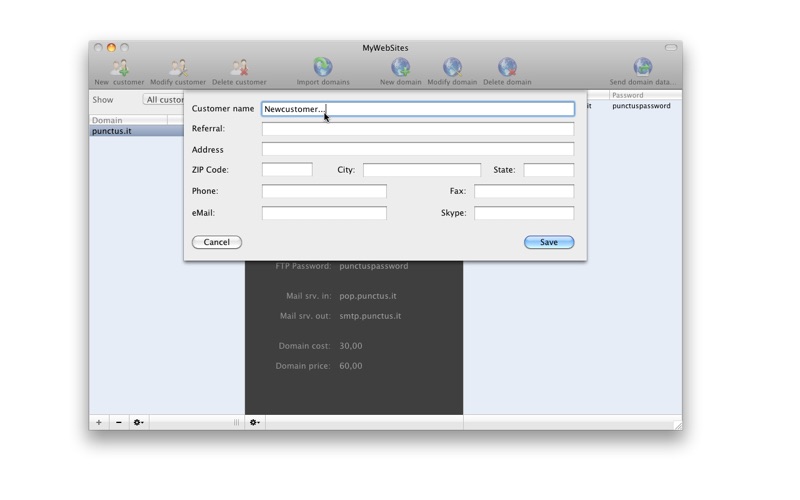Click the Modify domain globe icon

click(452, 68)
